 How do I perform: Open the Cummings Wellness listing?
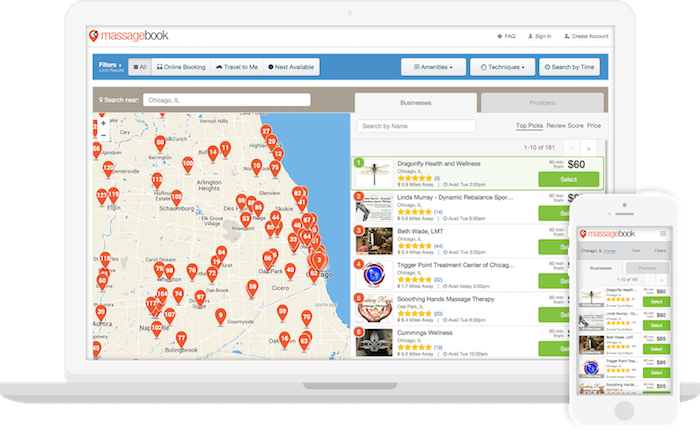(425, 333)
